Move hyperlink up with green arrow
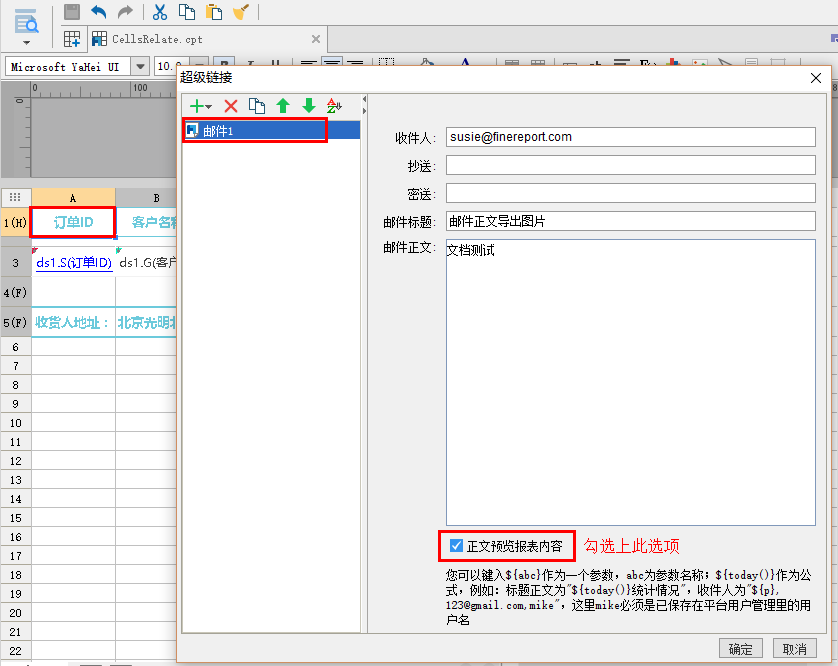This screenshot has width=838, height=666. [283, 106]
